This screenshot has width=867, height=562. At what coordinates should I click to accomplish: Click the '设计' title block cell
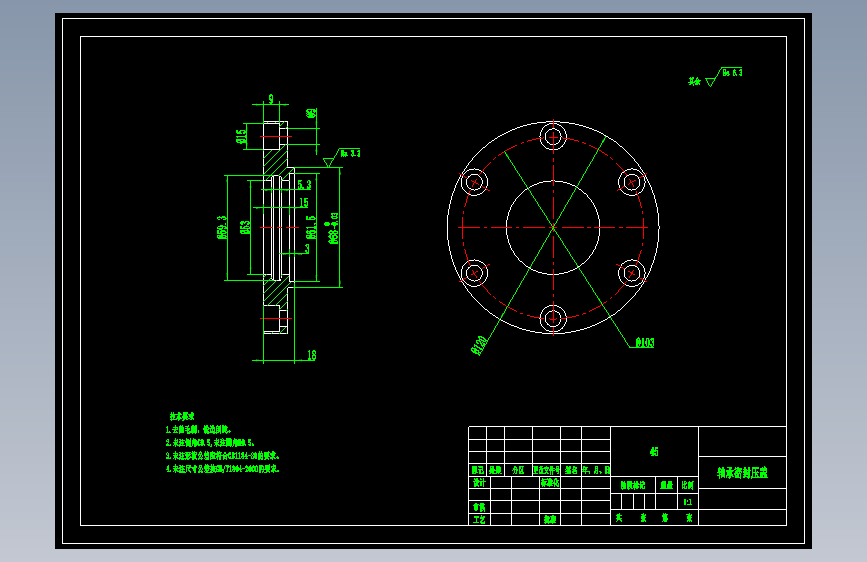click(479, 482)
